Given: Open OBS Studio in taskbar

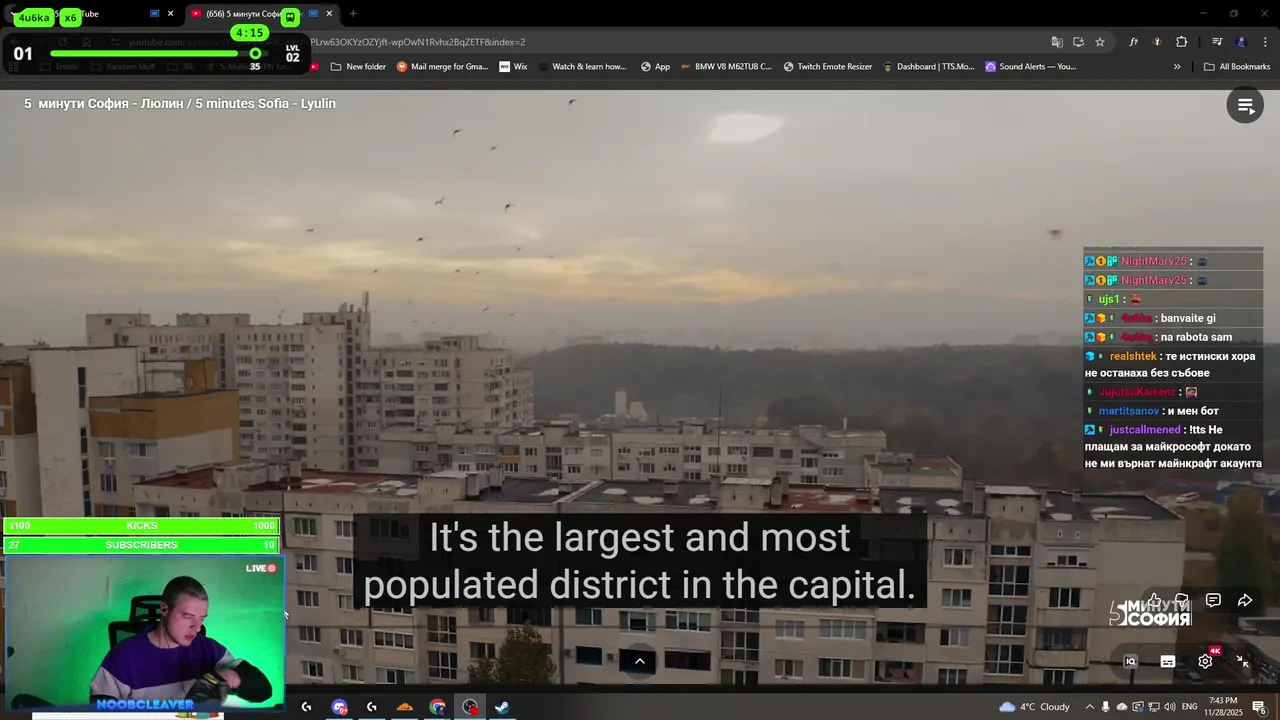Looking at the screenshot, I should (x=470, y=707).
